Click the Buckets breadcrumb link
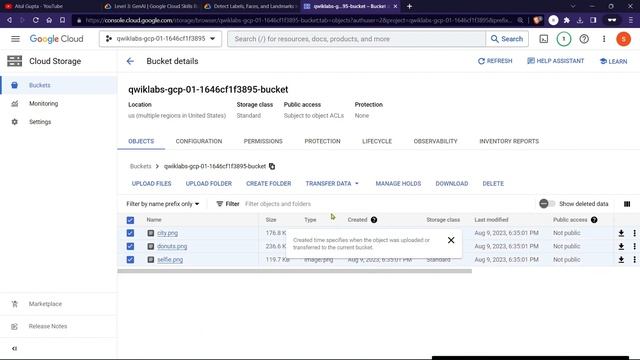 click(140, 166)
